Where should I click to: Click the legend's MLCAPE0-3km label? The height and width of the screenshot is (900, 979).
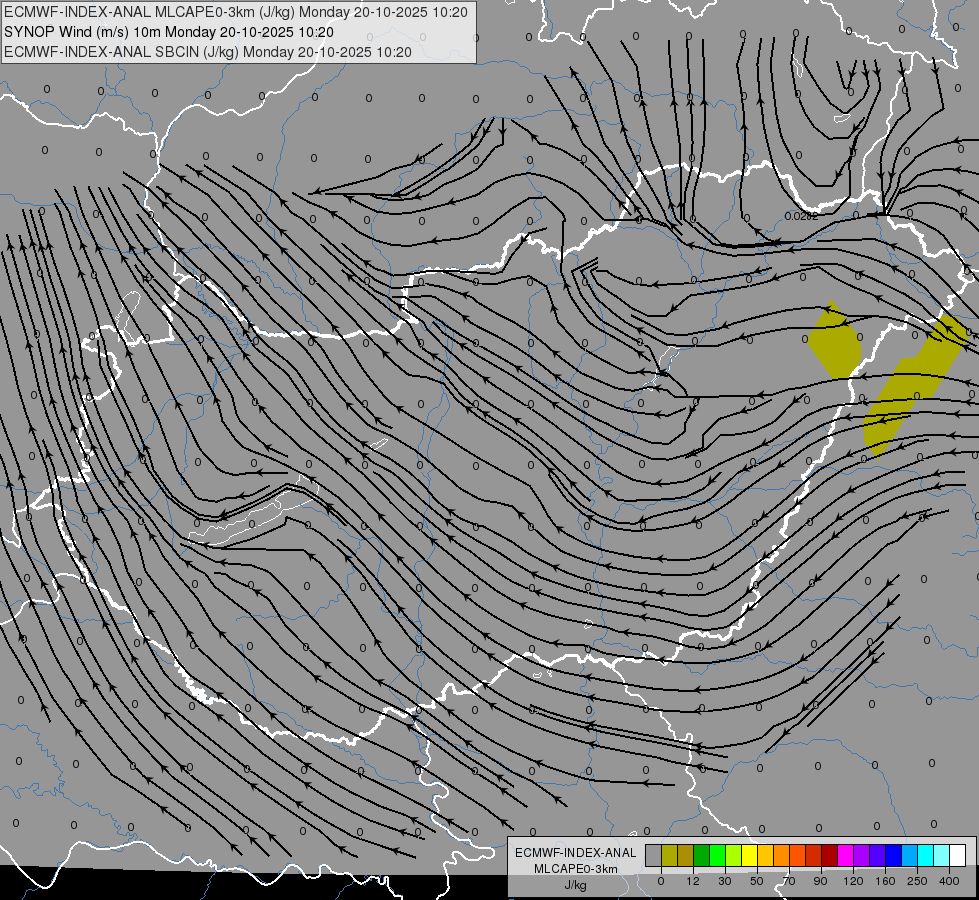pyautogui.click(x=576, y=869)
